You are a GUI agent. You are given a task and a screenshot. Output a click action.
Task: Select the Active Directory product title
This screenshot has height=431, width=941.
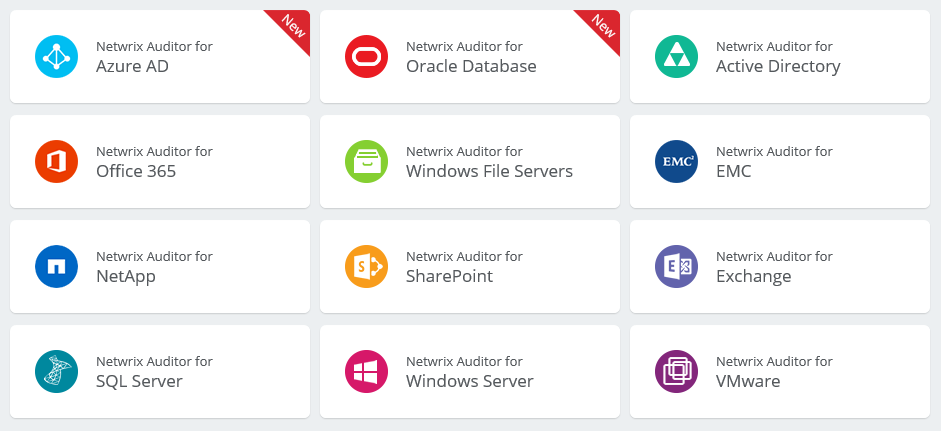point(778,67)
